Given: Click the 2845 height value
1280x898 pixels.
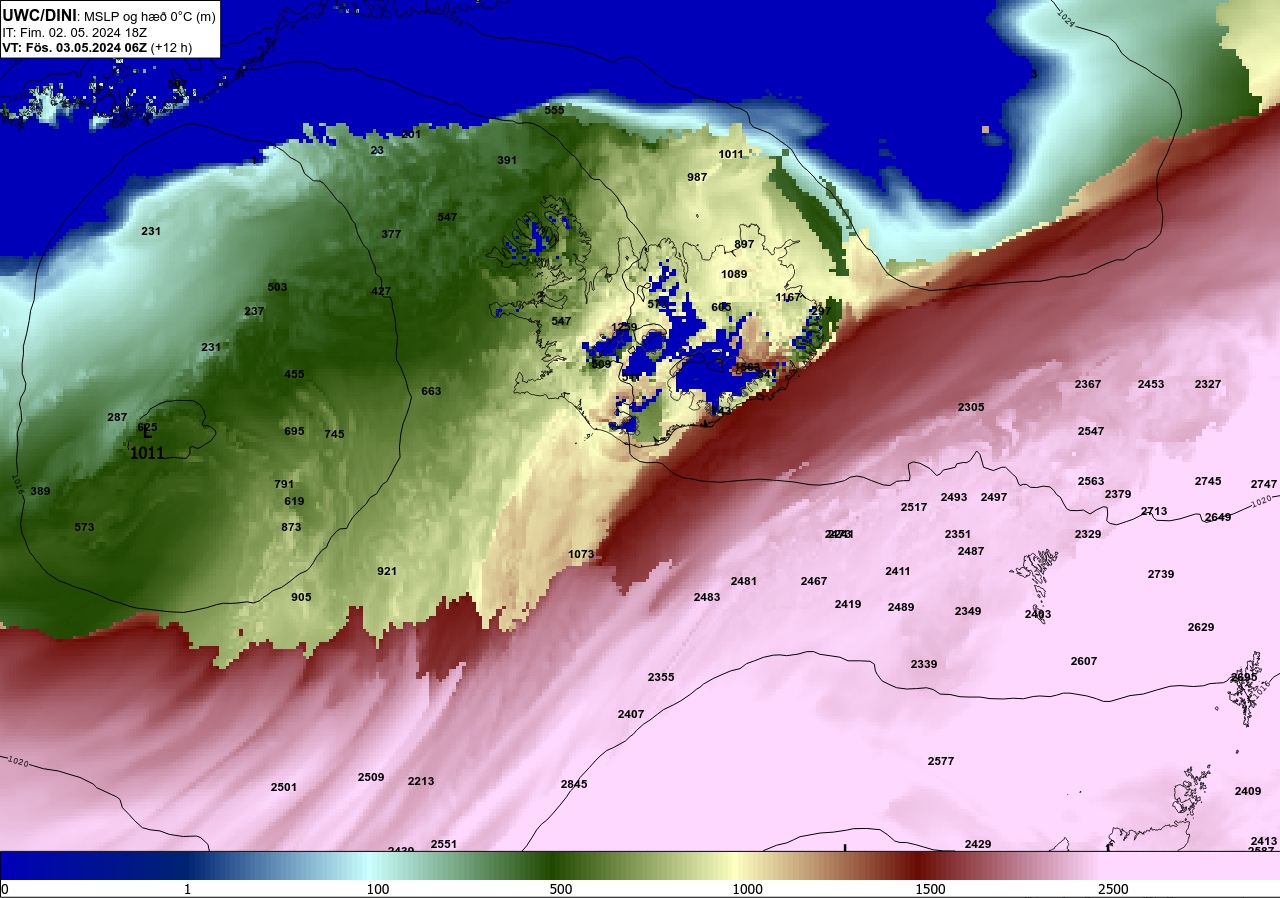Looking at the screenshot, I should point(574,784).
